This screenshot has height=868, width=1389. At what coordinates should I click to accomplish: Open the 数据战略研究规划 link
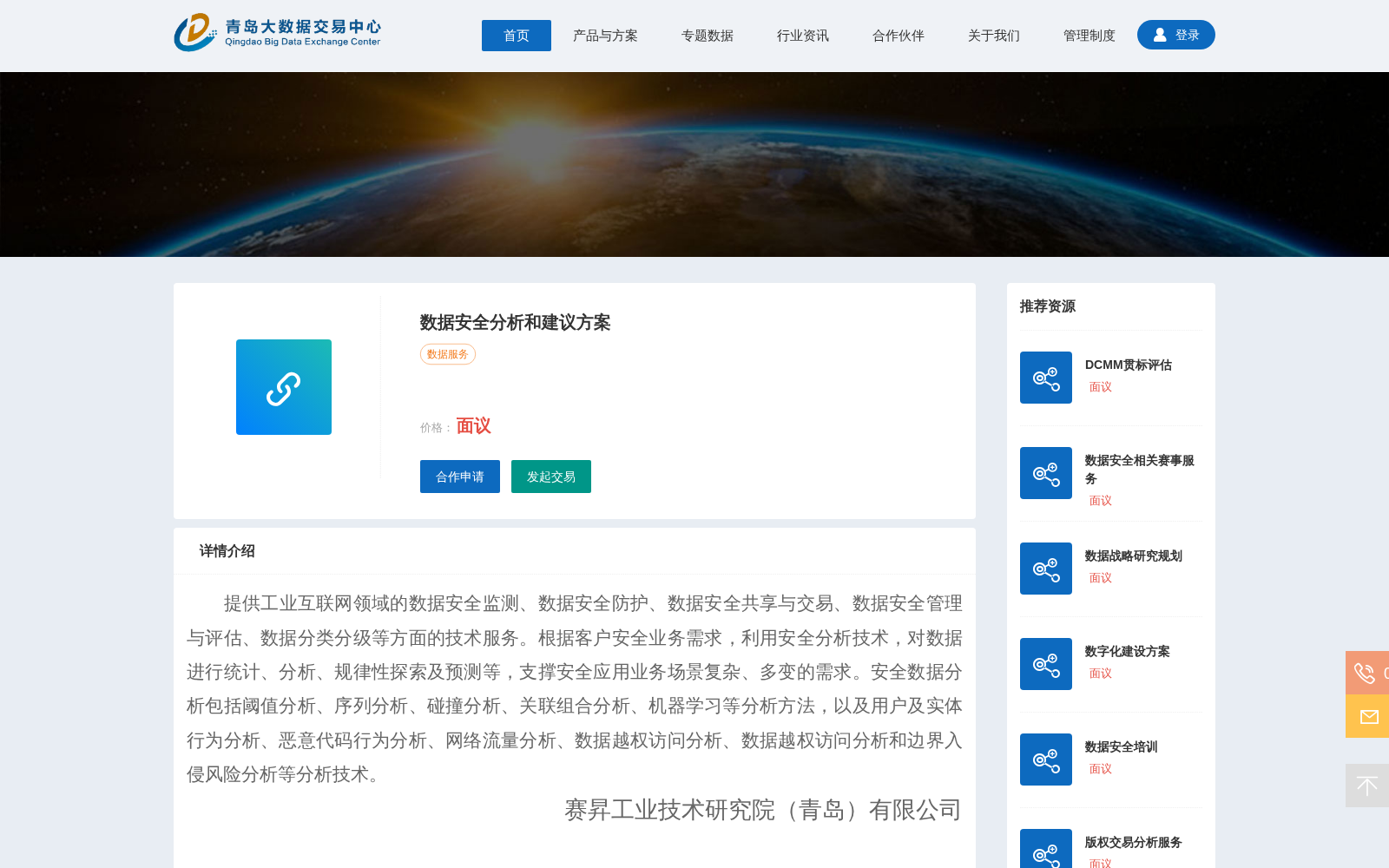1134,556
